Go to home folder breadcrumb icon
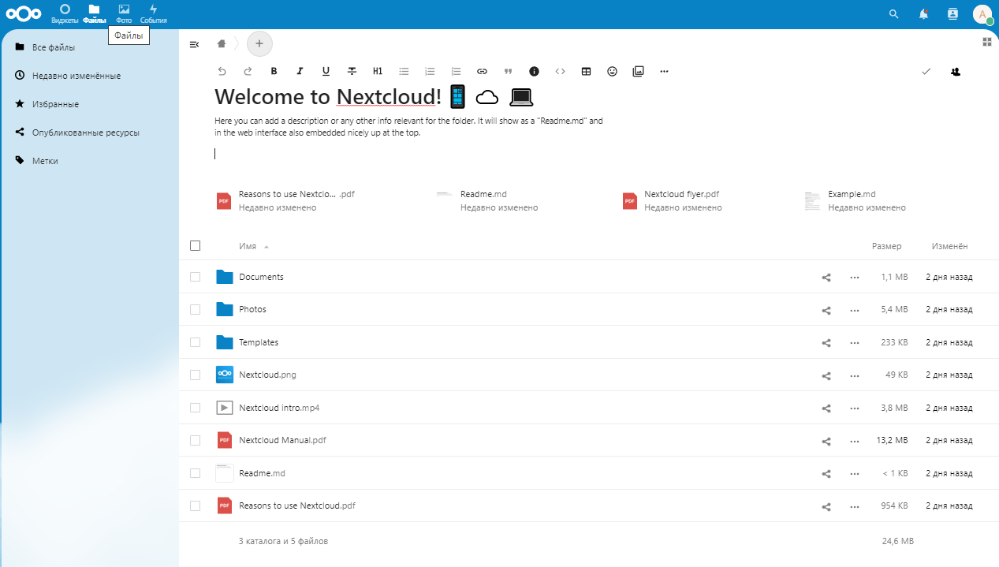The height and width of the screenshot is (567, 999). (221, 43)
